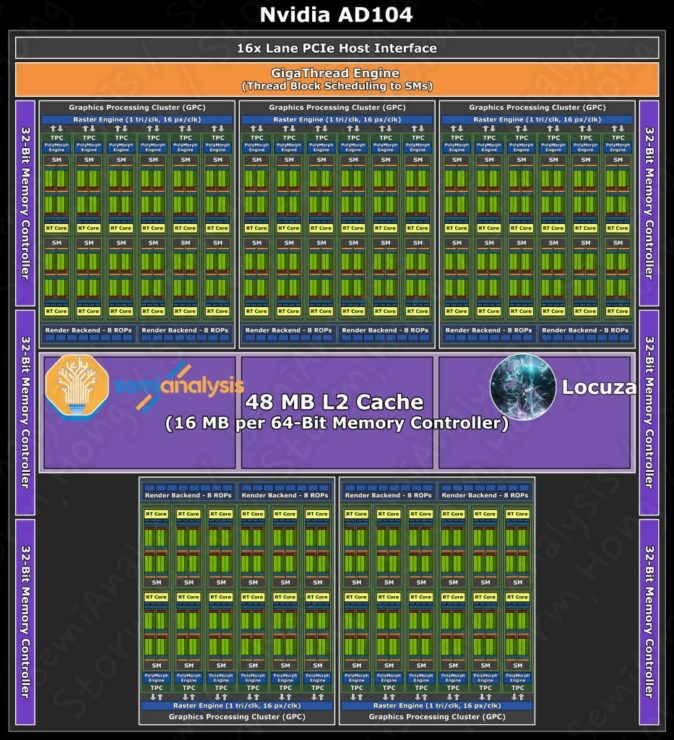Image resolution: width=674 pixels, height=740 pixels.
Task: Click the 'semianalysis' wordmark text
Action: point(179,386)
